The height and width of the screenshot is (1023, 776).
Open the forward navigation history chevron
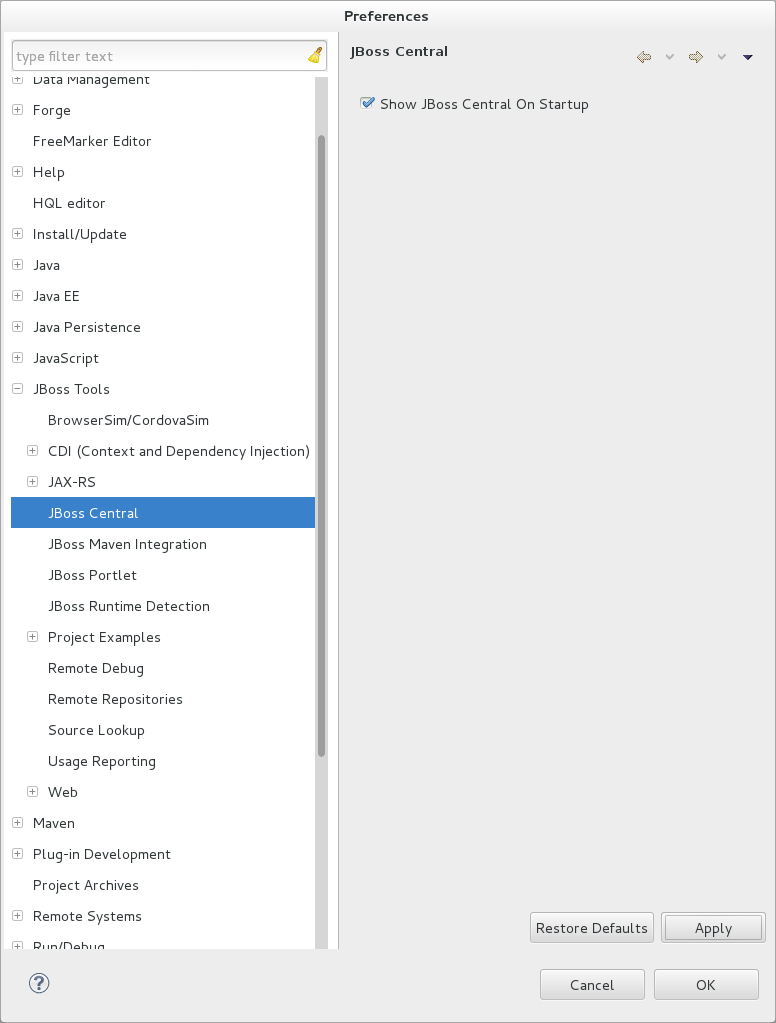coord(721,57)
